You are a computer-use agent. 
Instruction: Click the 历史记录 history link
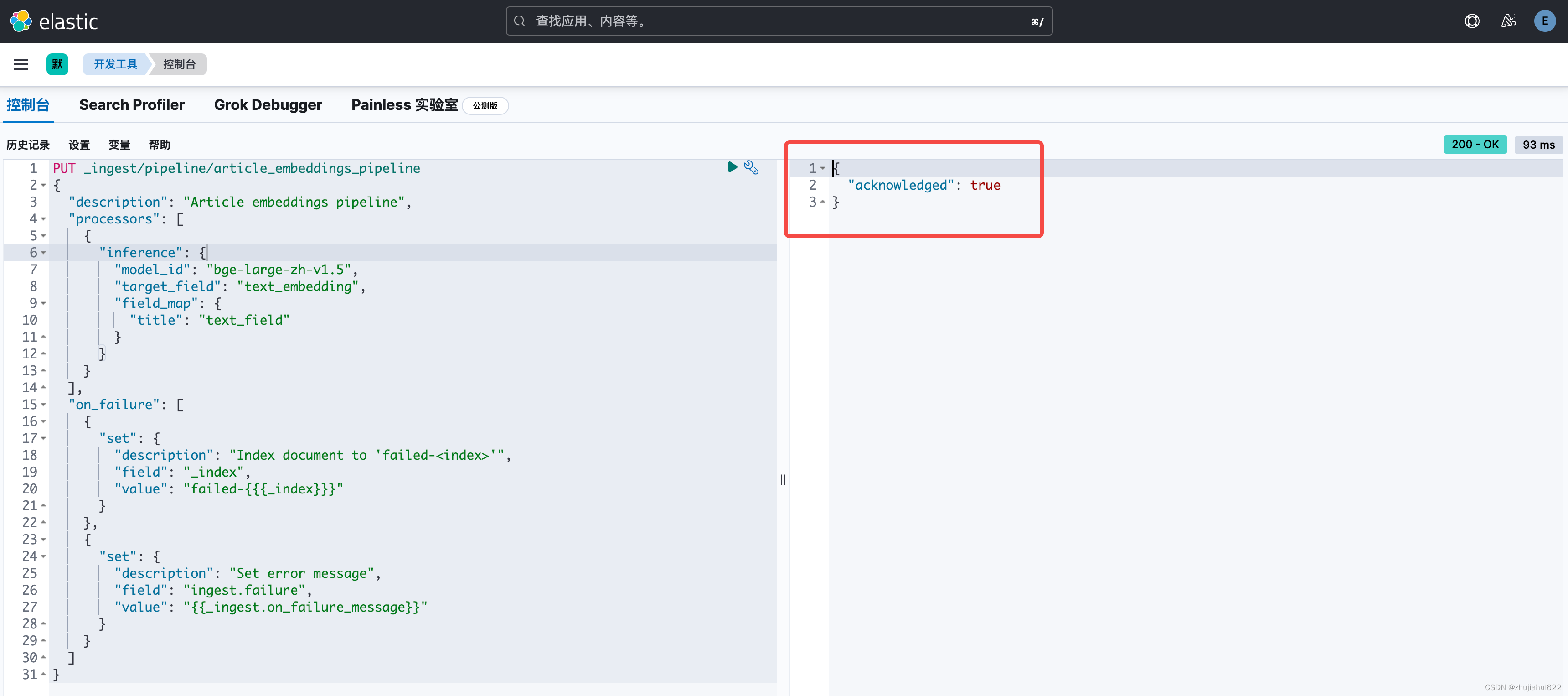coord(28,145)
